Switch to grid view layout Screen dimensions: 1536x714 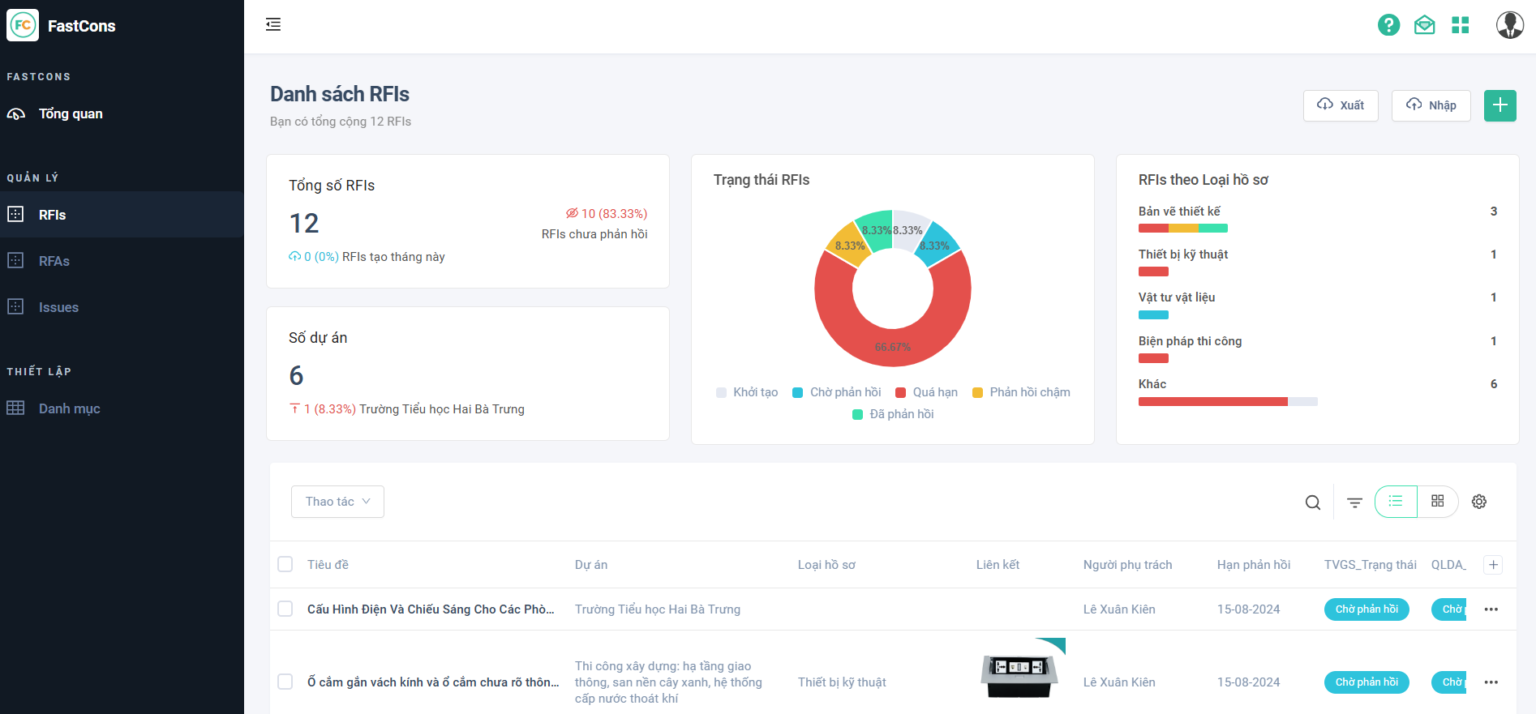click(x=1437, y=501)
